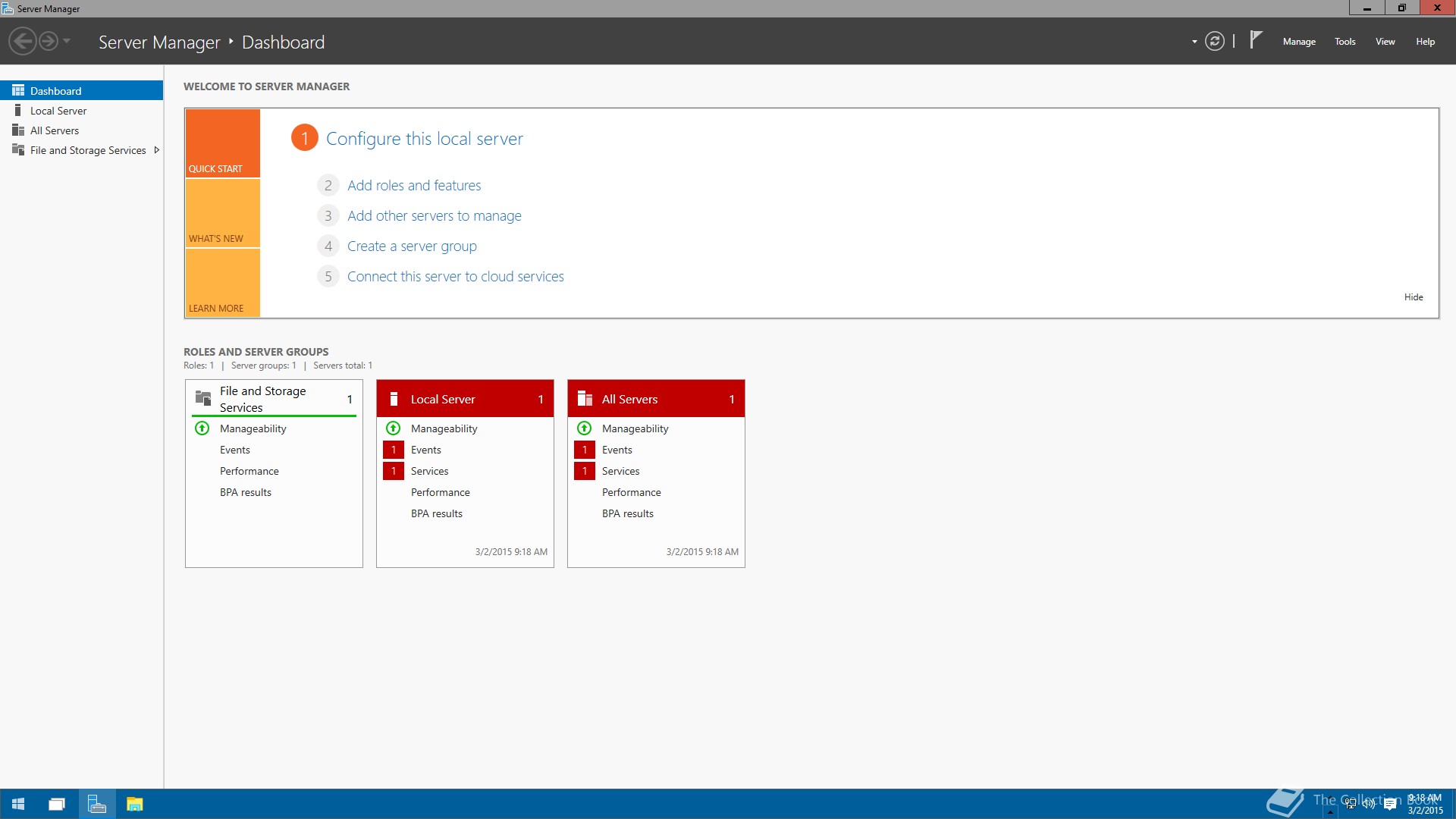Image resolution: width=1456 pixels, height=819 pixels.
Task: Click the step 2 number circle
Action: [x=328, y=185]
